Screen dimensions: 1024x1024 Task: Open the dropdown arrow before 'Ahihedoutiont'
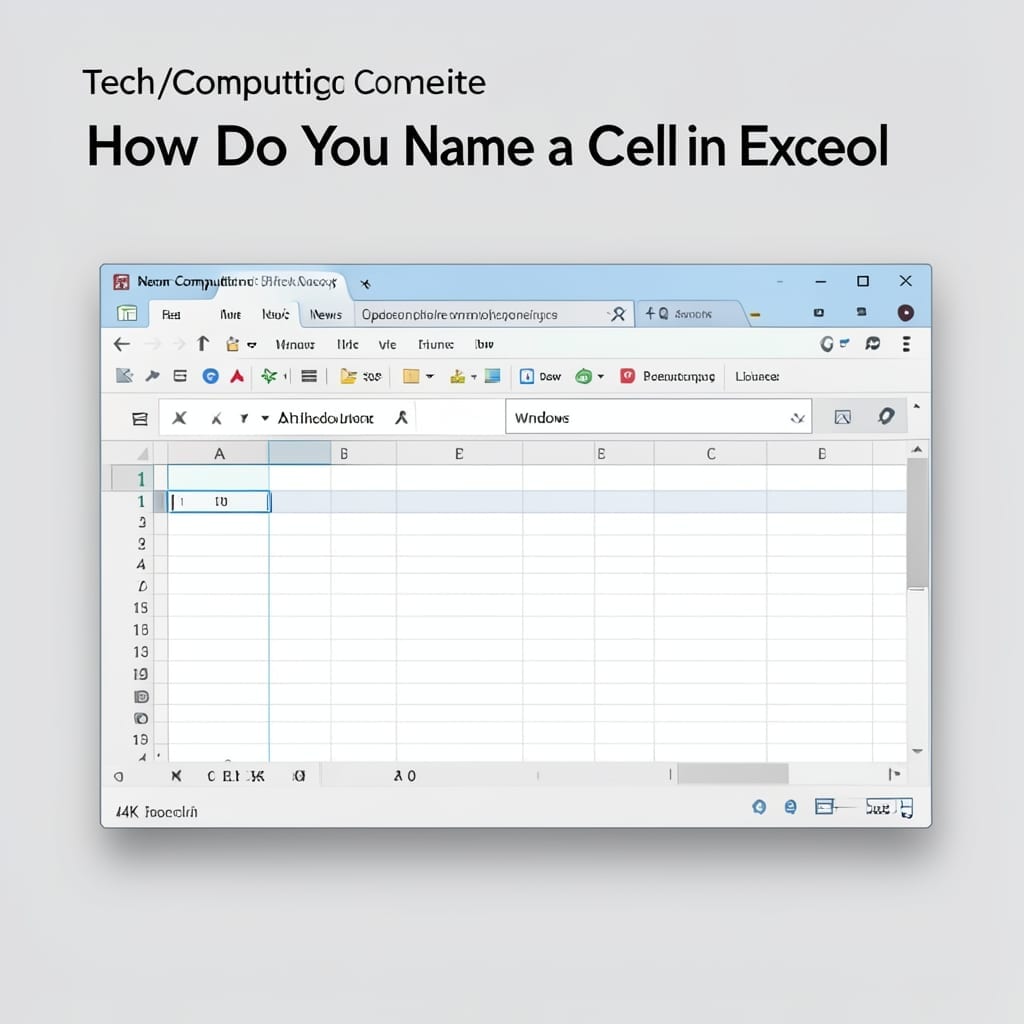click(x=265, y=418)
